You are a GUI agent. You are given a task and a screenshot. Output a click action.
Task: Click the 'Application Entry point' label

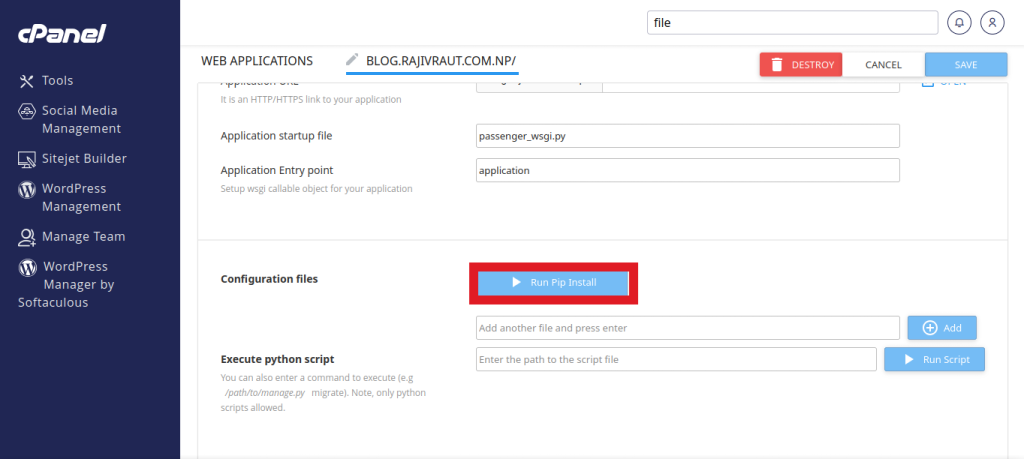[x=277, y=170]
